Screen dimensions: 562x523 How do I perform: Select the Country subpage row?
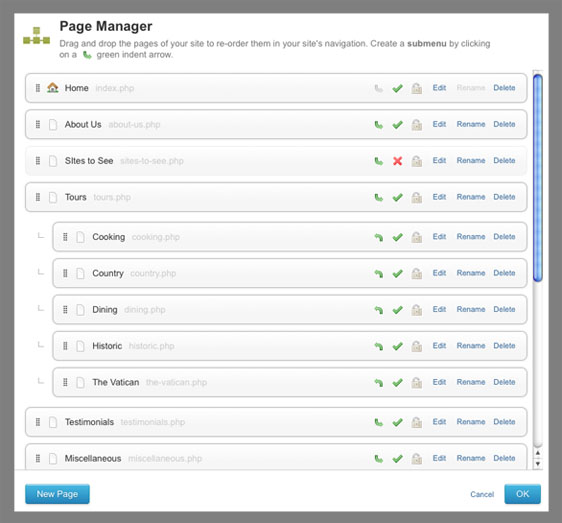pyautogui.click(x=290, y=273)
